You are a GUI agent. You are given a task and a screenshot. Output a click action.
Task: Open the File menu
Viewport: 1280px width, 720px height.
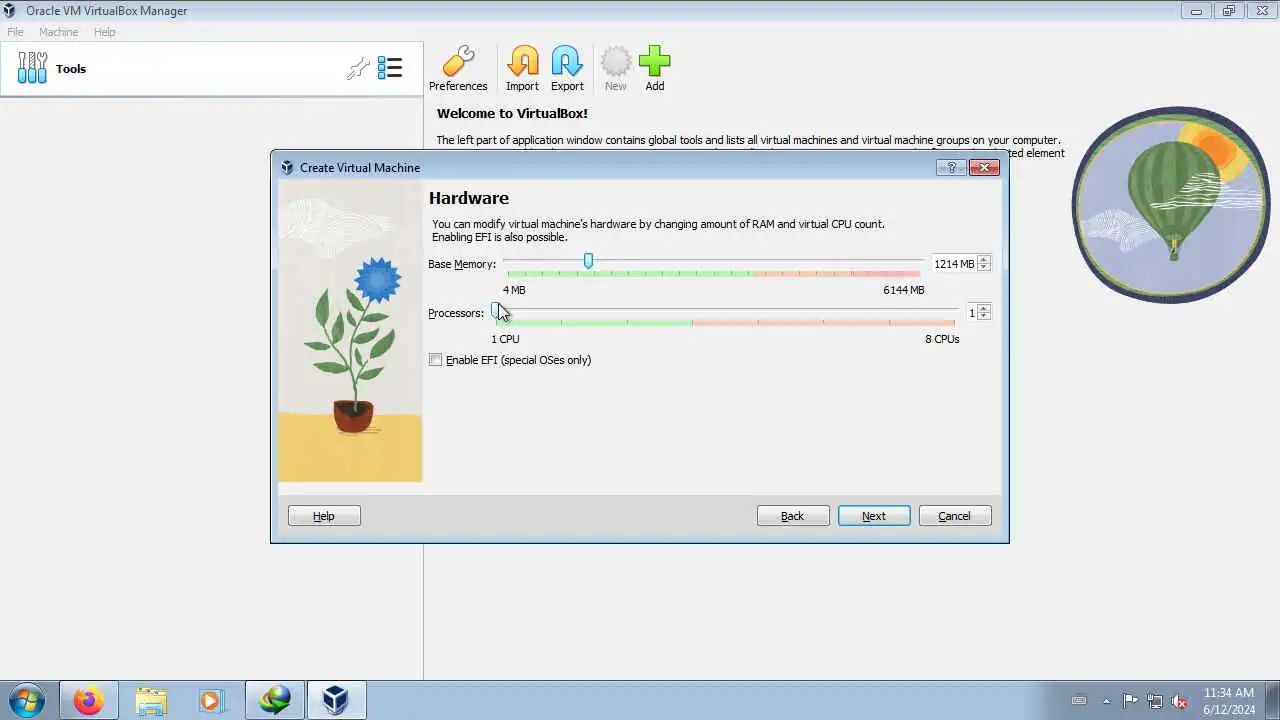point(15,32)
